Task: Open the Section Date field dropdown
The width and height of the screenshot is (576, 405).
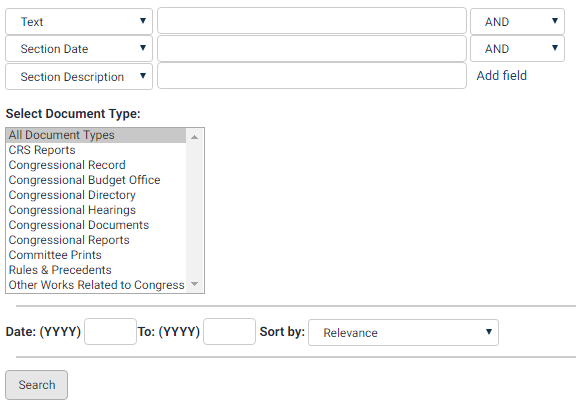Action: 79,49
